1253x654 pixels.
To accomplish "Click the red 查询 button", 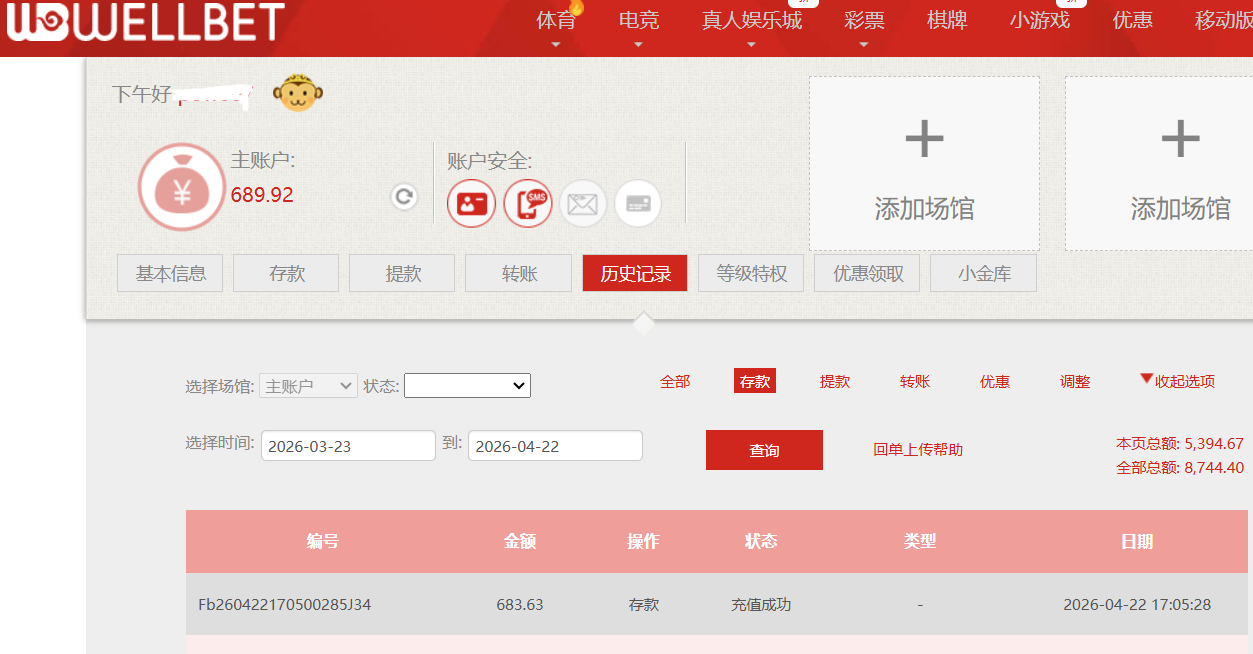I will coord(764,450).
